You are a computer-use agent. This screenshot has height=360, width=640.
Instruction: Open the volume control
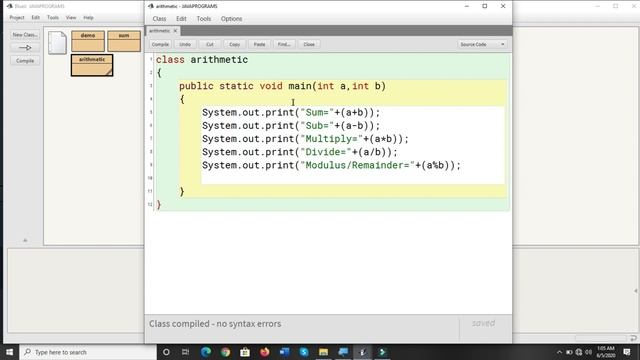click(589, 352)
